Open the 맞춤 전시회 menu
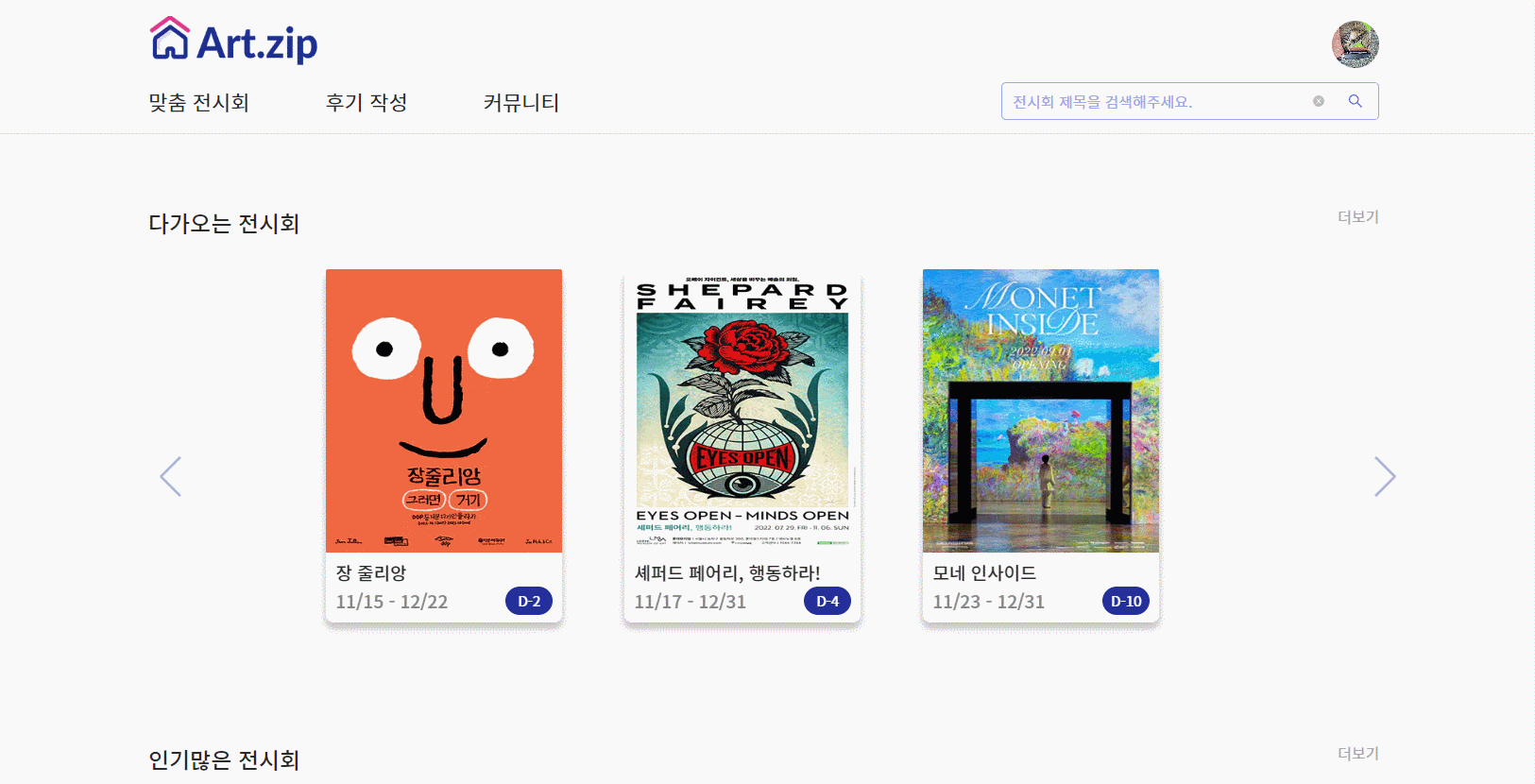Viewport: 1535px width, 784px height. (x=198, y=102)
